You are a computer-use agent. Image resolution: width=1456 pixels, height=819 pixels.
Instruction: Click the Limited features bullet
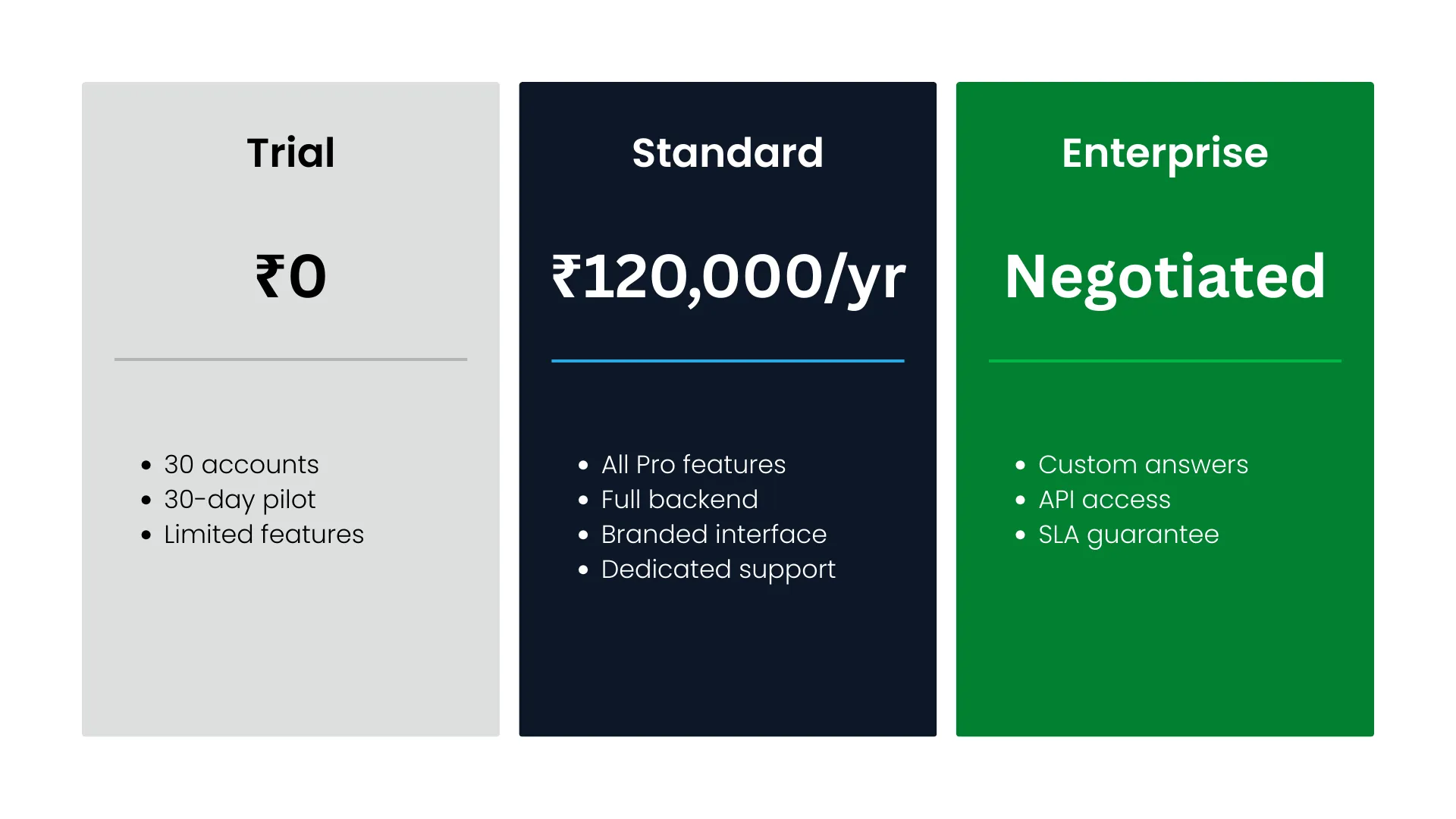coord(264,534)
